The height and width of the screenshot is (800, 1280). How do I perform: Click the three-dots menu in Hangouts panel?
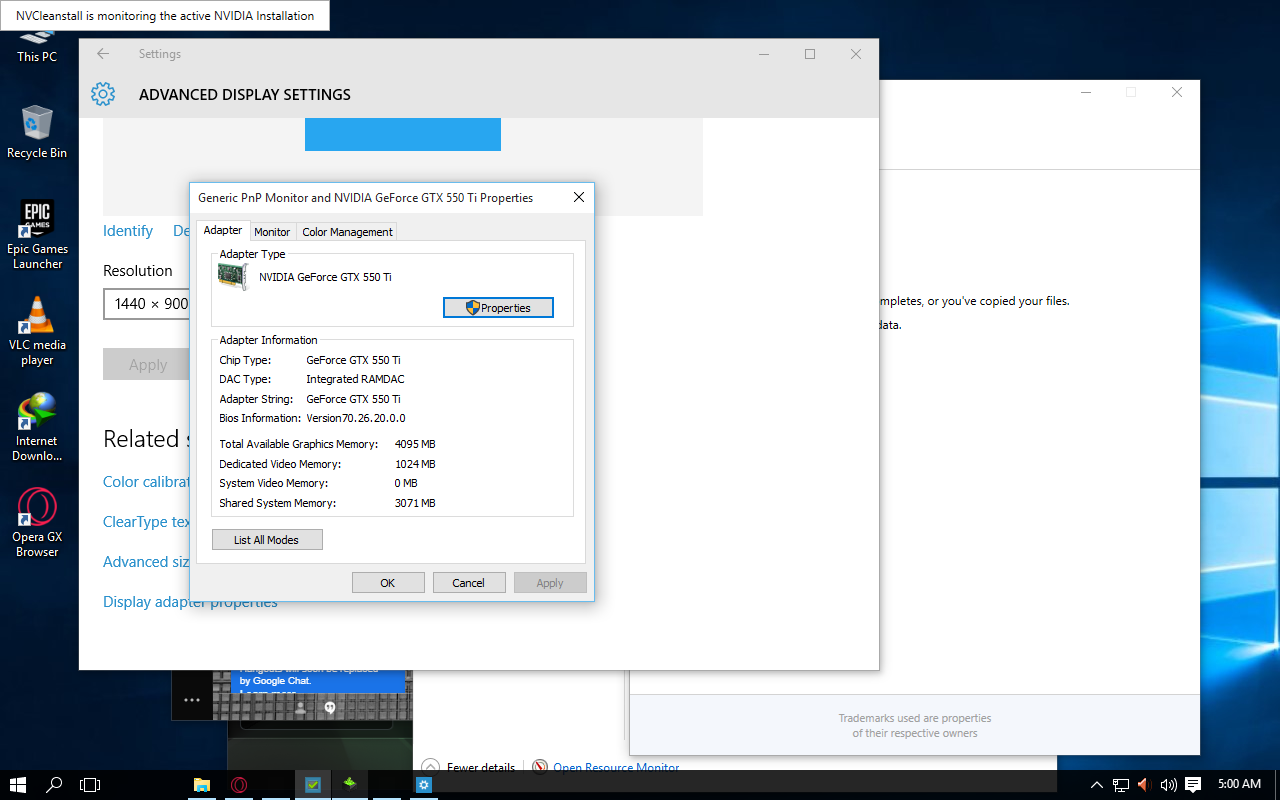[192, 700]
